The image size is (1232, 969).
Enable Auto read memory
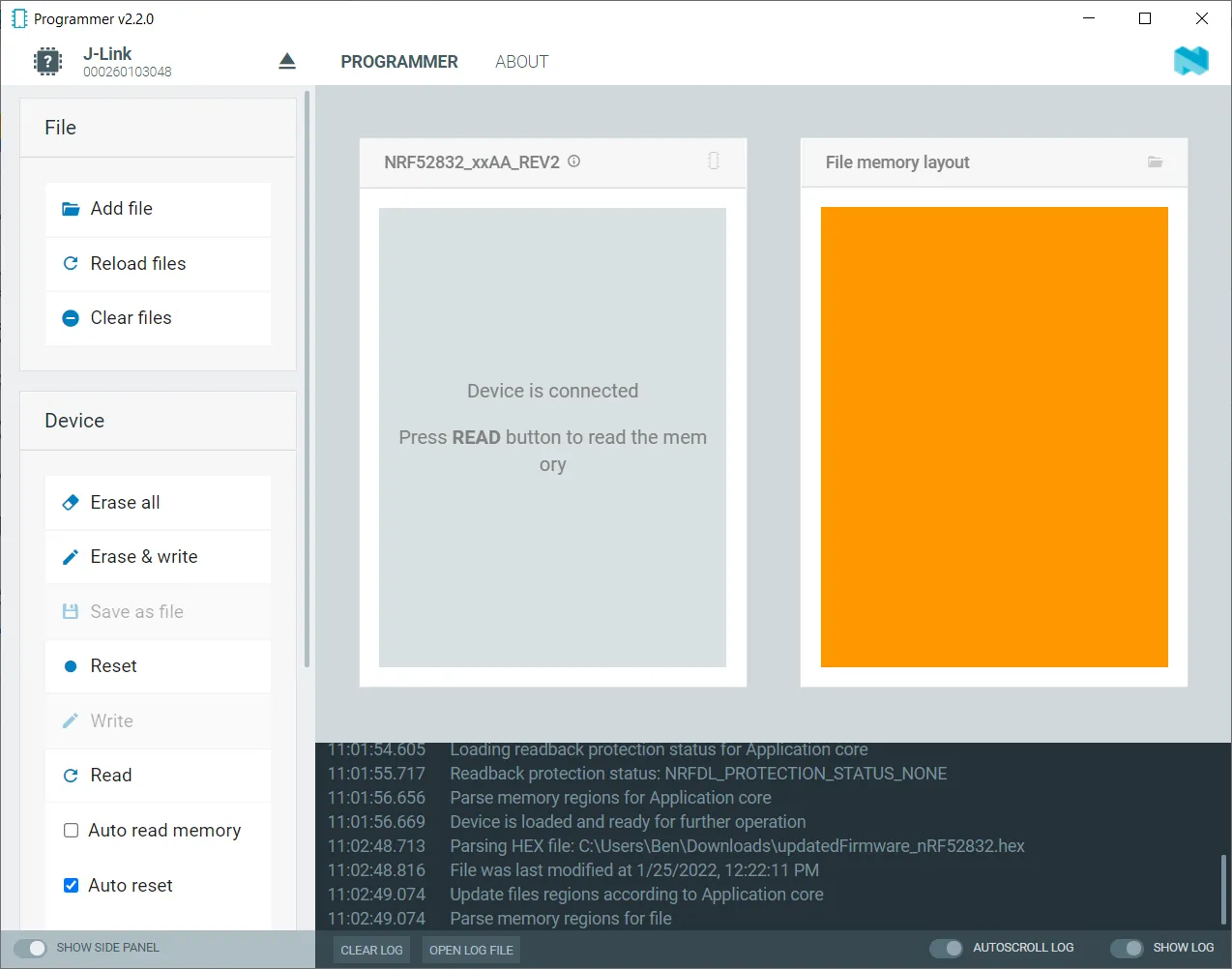pos(71,830)
